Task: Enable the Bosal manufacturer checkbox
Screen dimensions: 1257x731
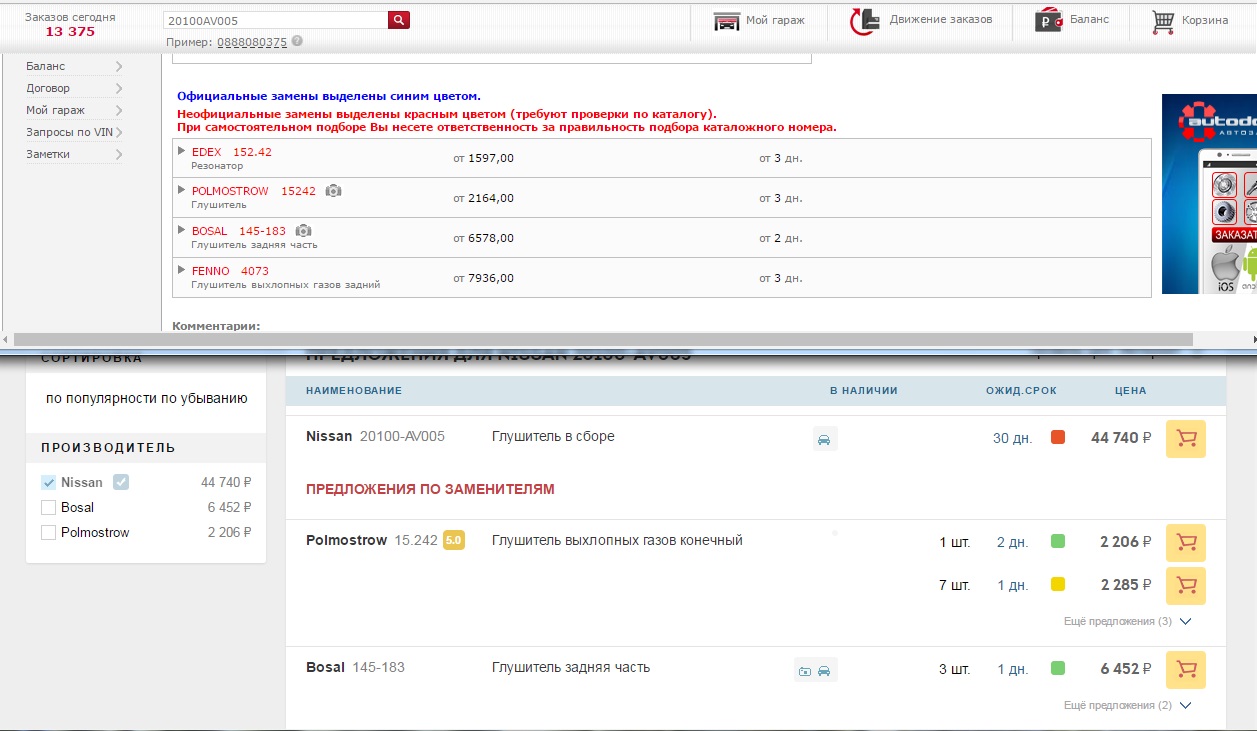Action: 48,507
